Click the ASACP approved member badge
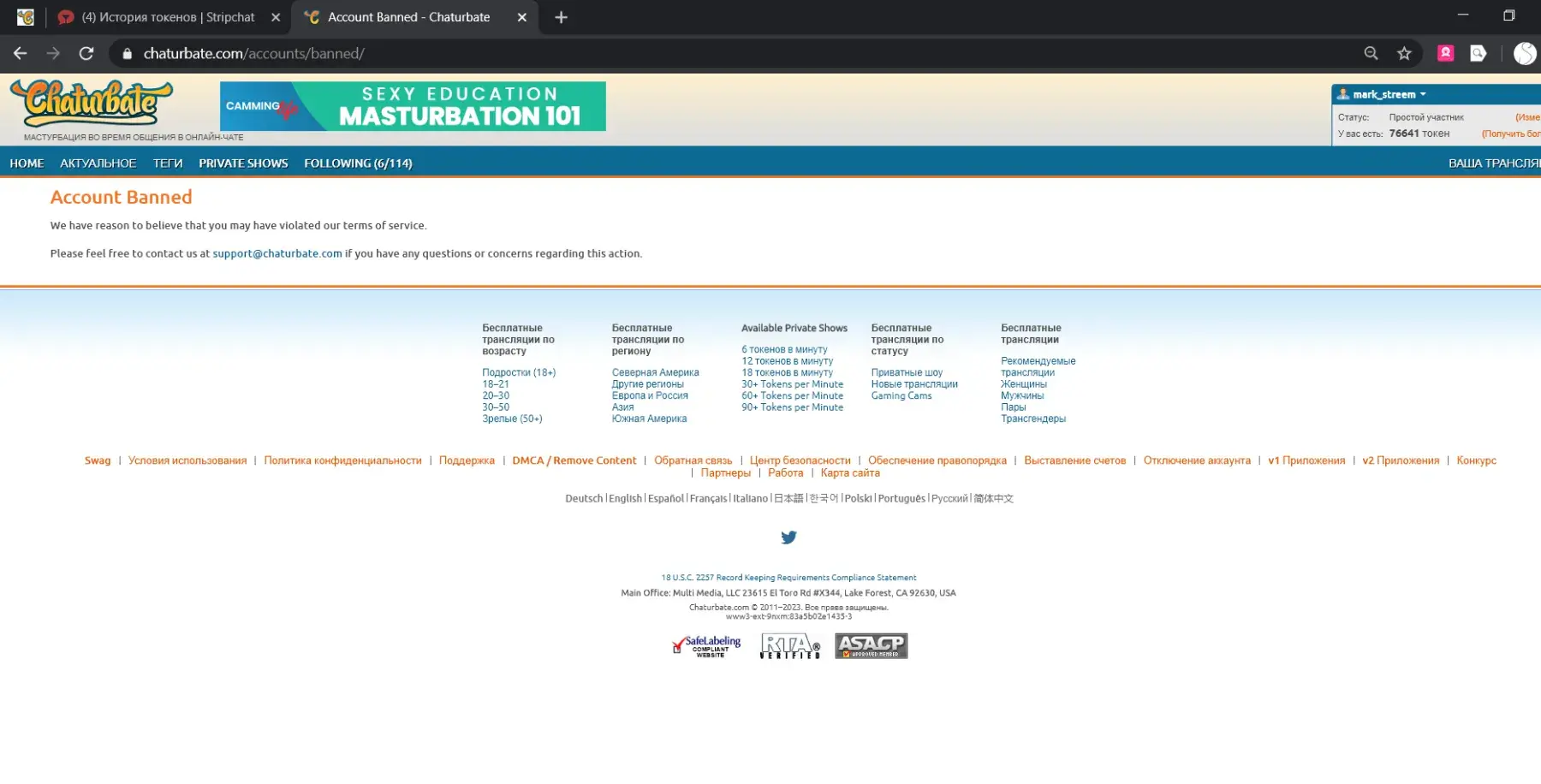The width and height of the screenshot is (1541, 784). pyautogui.click(x=872, y=646)
